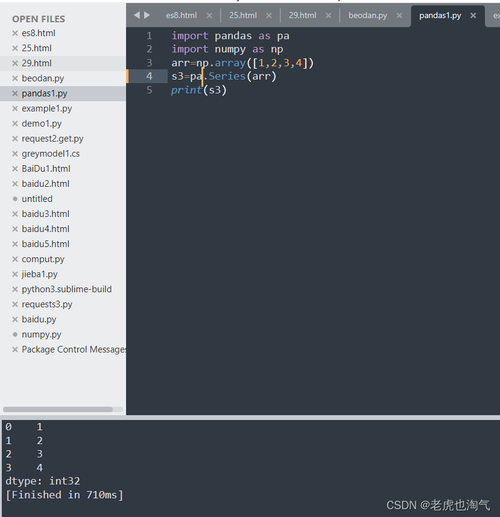Close the pandas1.py tab
This screenshot has width=500, height=517.
tap(473, 16)
